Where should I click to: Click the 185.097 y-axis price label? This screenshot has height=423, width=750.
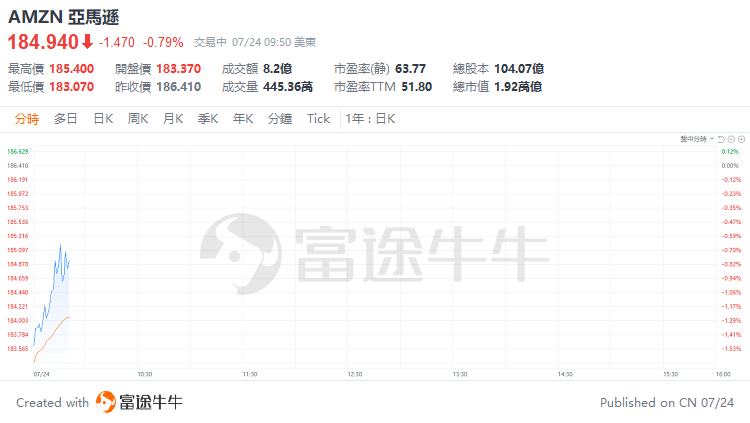click(18, 250)
